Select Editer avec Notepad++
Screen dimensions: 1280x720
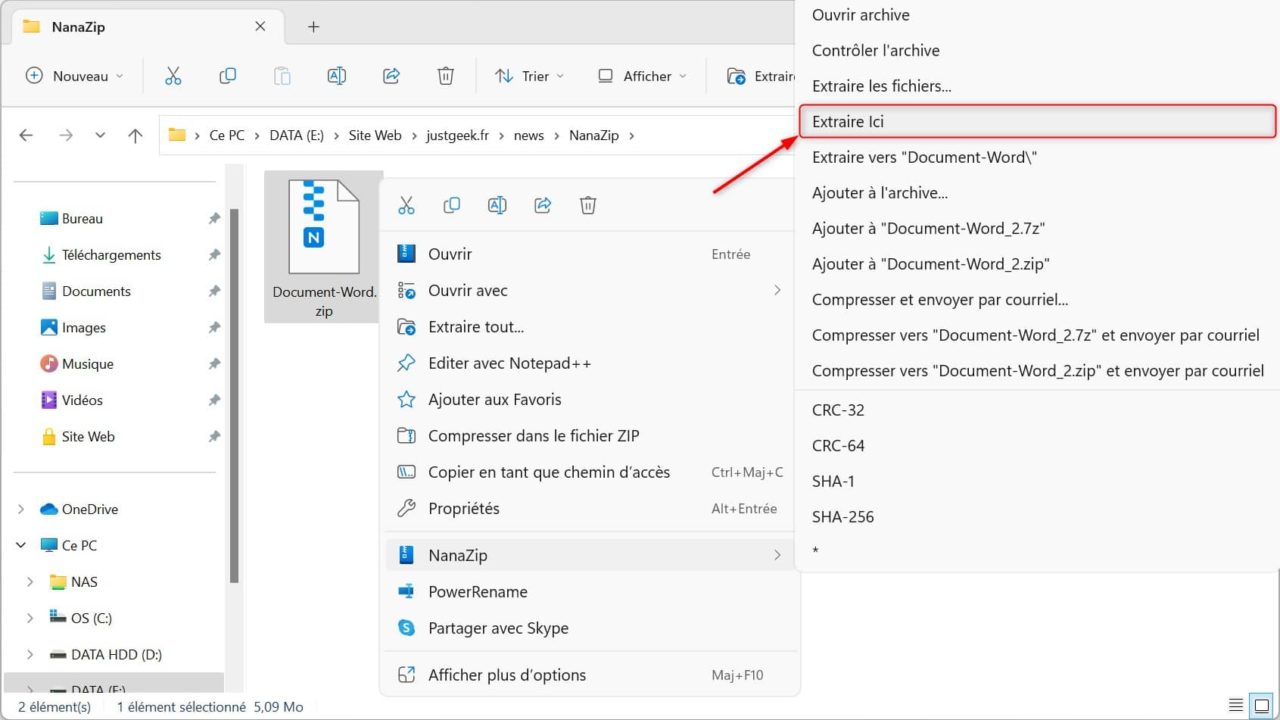590,363
